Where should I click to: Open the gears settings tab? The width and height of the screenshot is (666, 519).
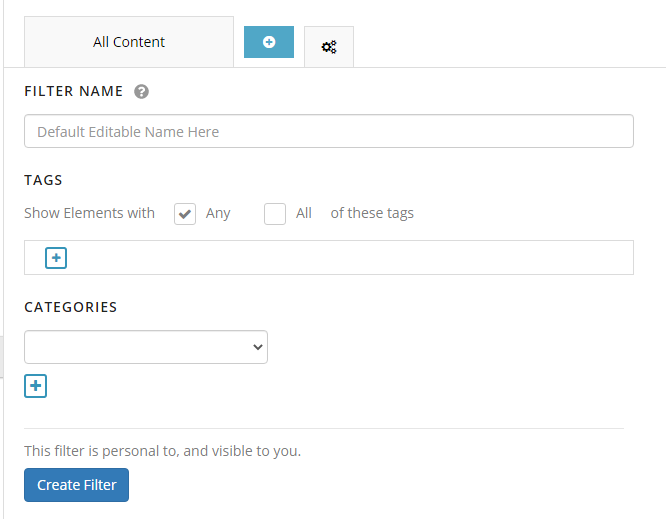pyautogui.click(x=329, y=47)
